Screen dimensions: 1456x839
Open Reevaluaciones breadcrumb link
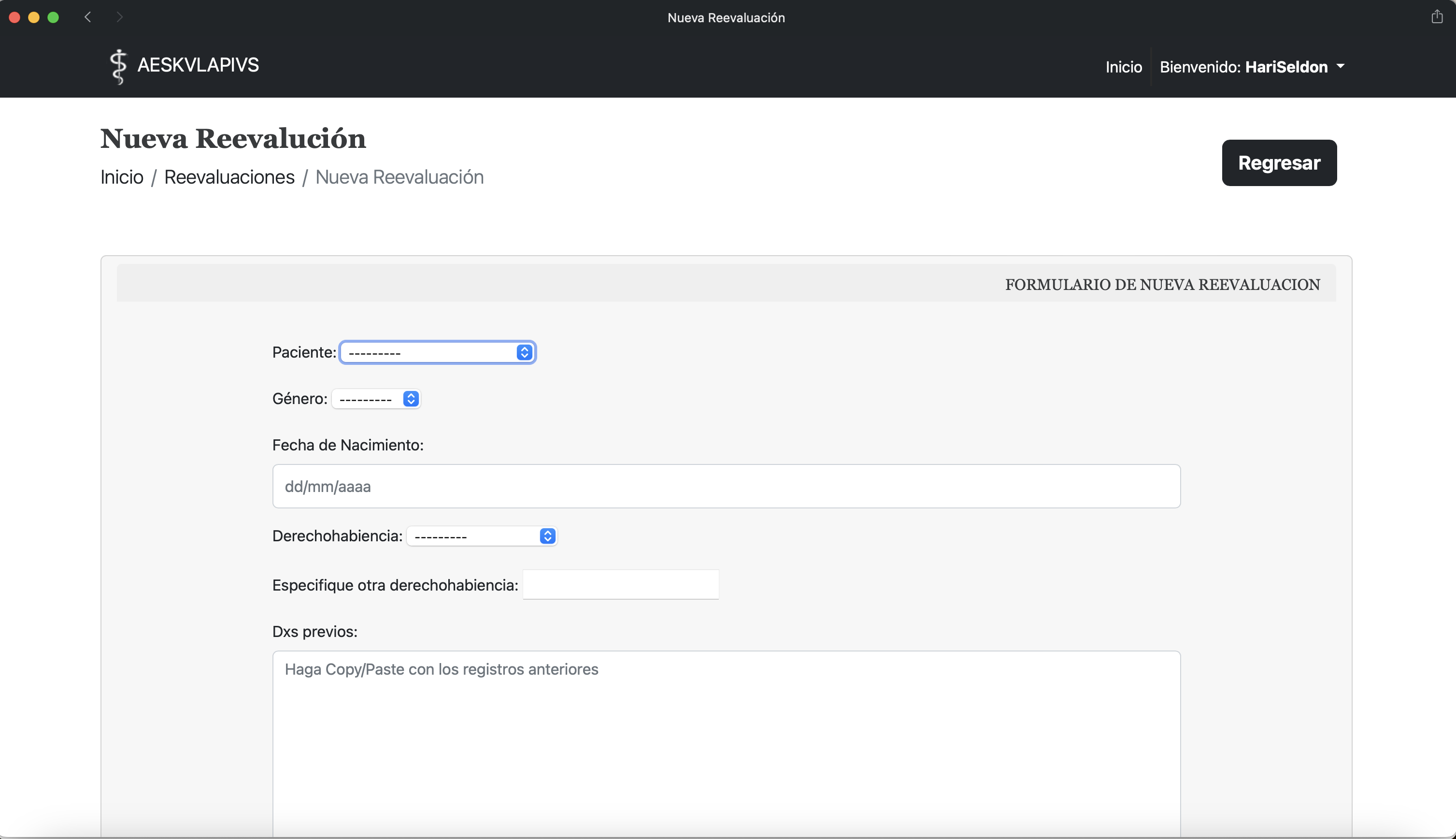point(229,177)
